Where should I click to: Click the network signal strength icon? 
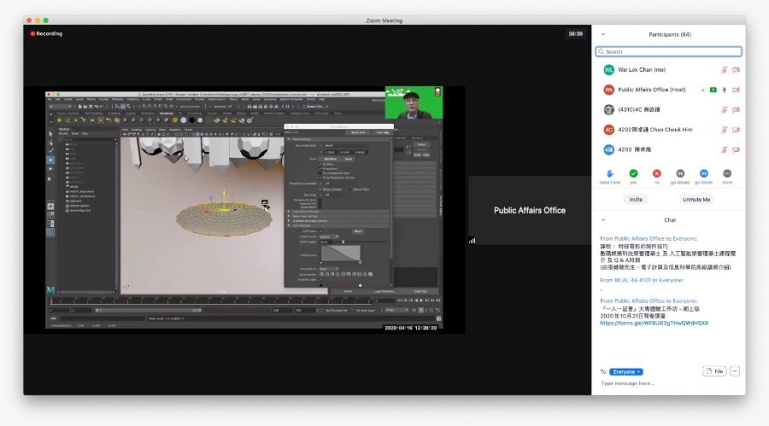[x=472, y=240]
